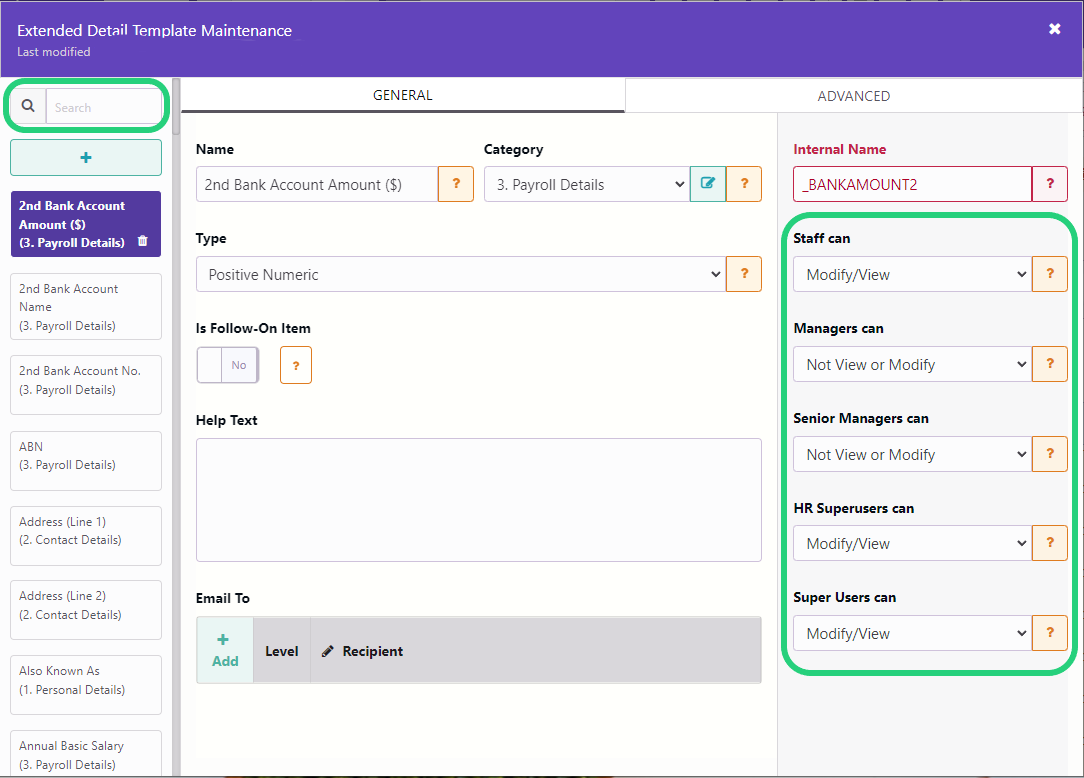Click help icon next to Is Follow-On Item
Image resolution: width=1084 pixels, height=778 pixels.
296,365
